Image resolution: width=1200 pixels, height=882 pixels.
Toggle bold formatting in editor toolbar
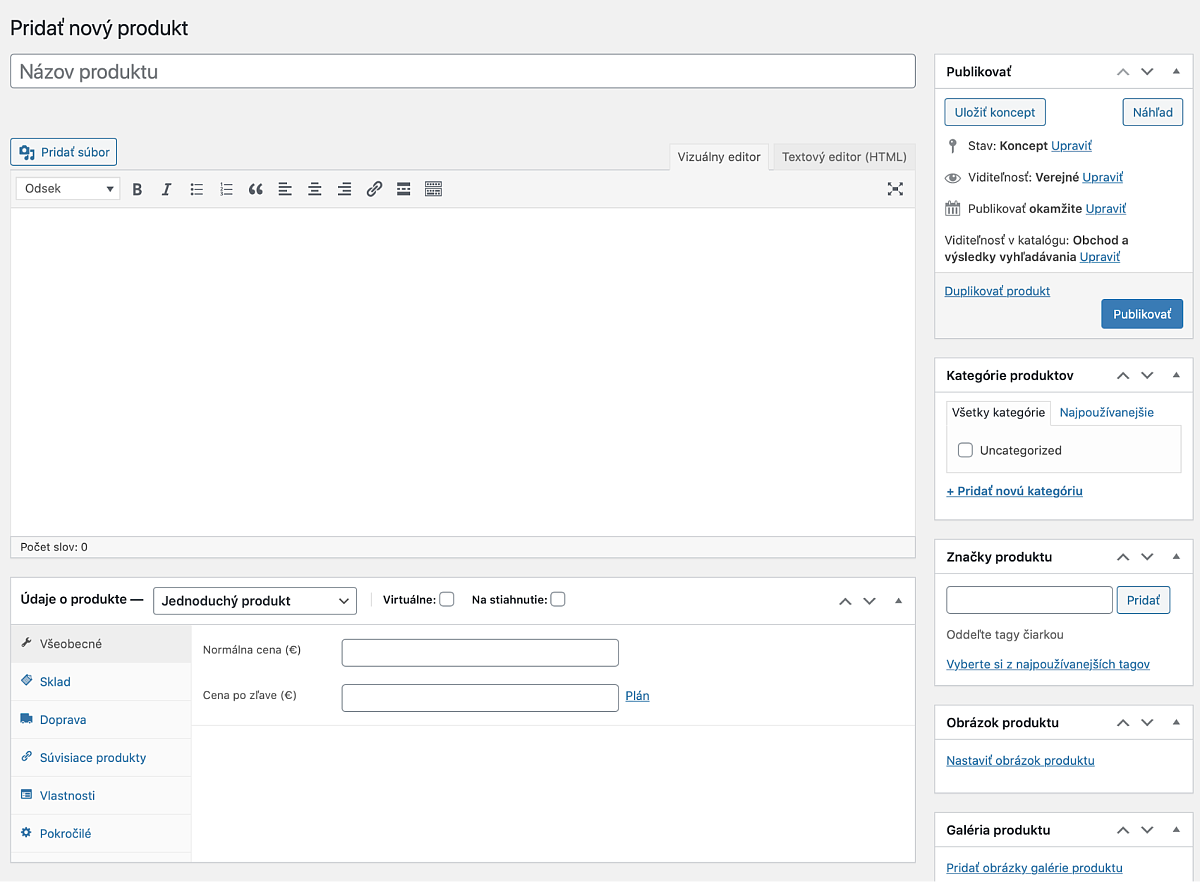[x=138, y=189]
